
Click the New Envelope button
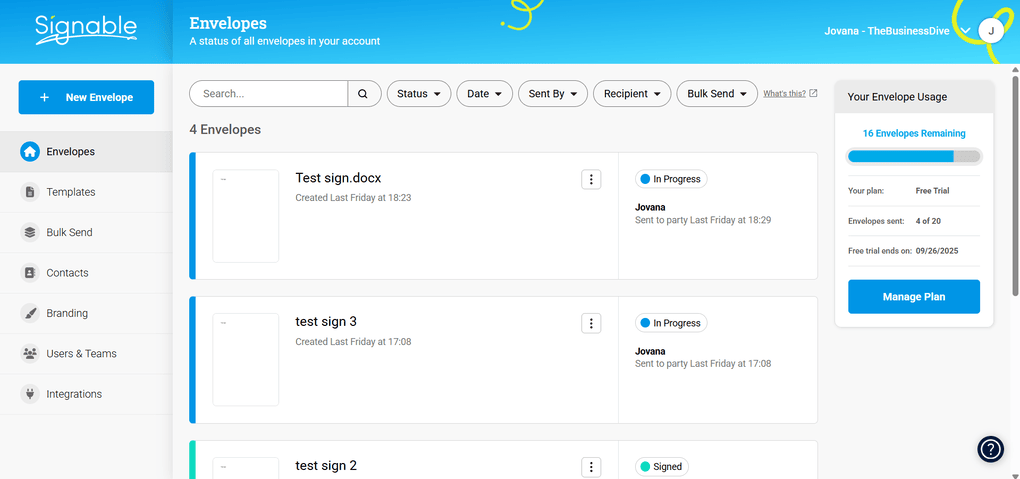86,97
